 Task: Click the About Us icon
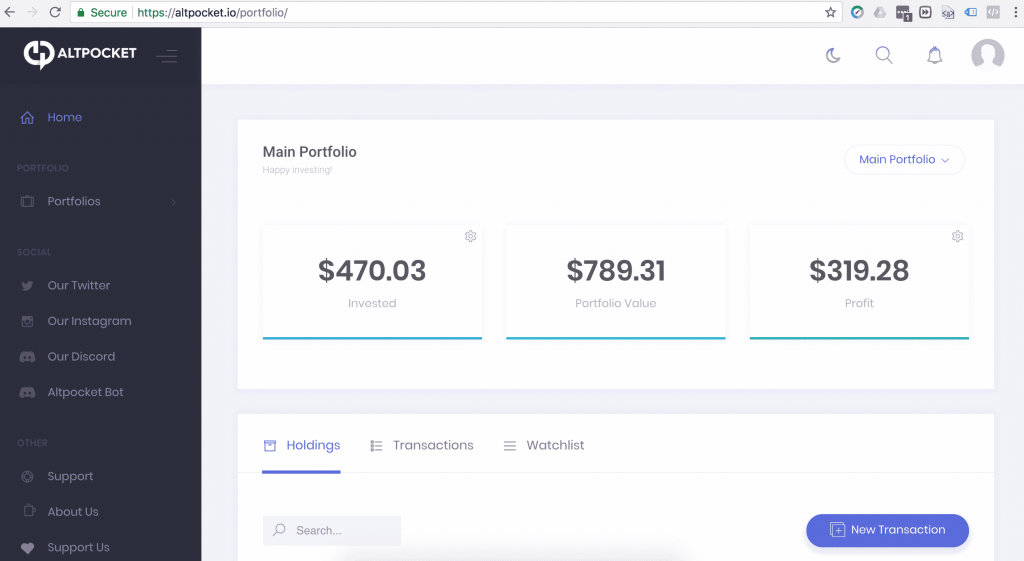pyautogui.click(x=29, y=510)
